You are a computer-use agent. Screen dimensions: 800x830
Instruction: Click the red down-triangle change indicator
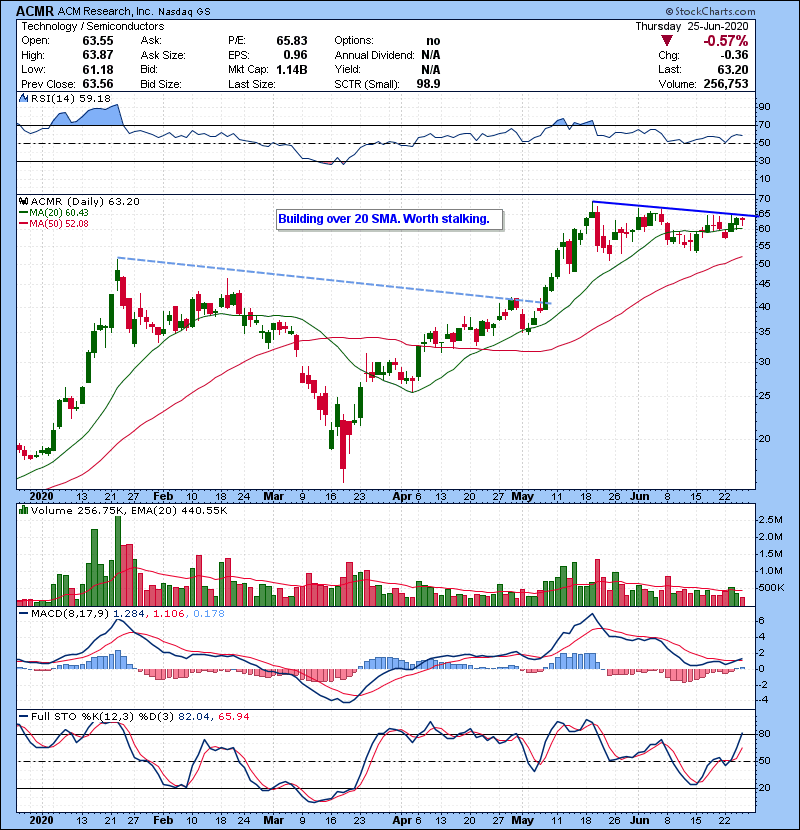pyautogui.click(x=667, y=41)
